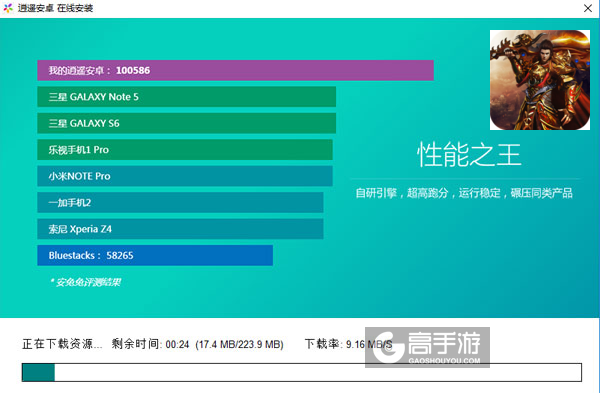
Task: Select the 一加手机2 bar
Action: click(180, 202)
